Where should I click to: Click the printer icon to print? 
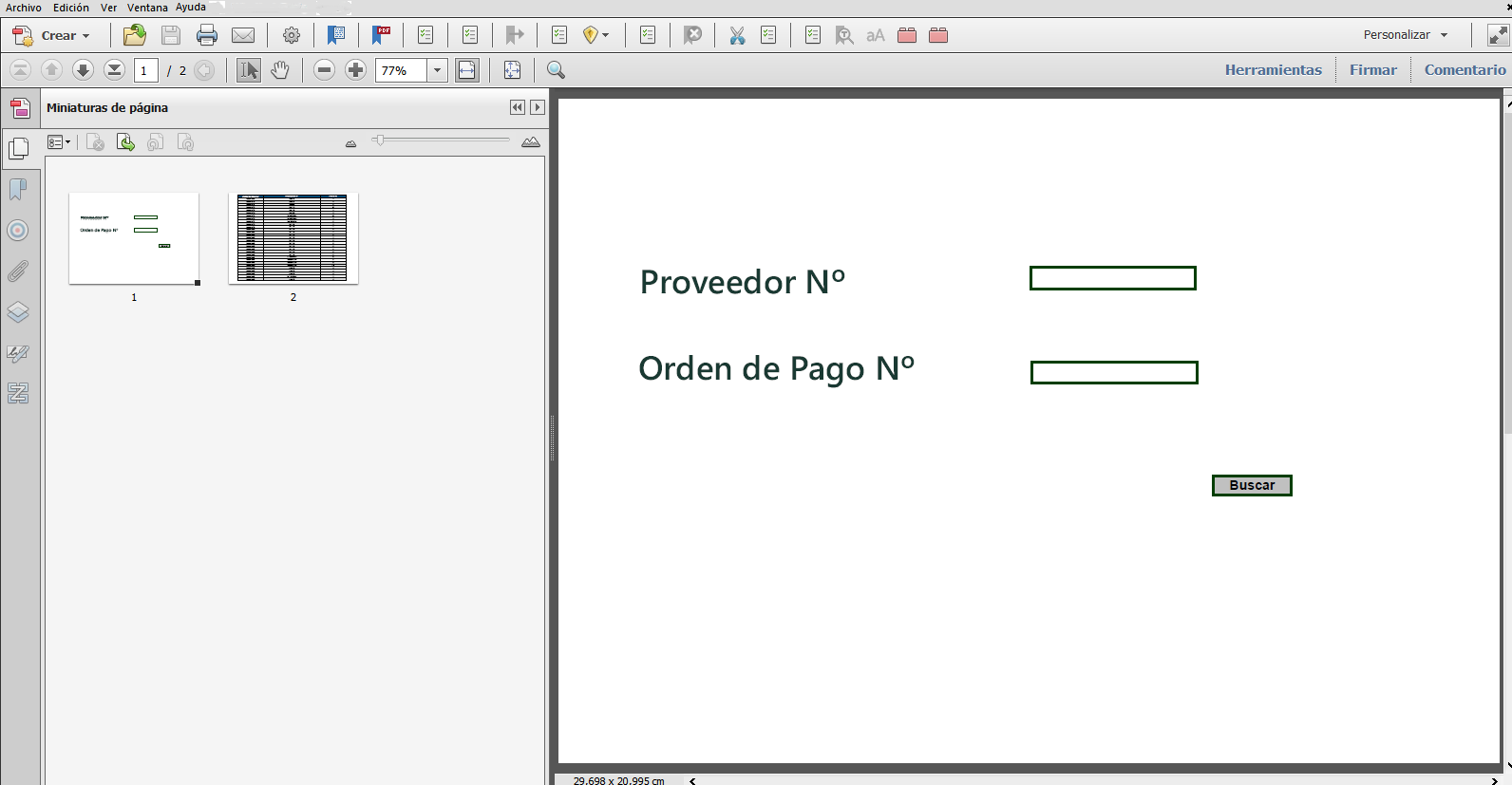pos(207,35)
